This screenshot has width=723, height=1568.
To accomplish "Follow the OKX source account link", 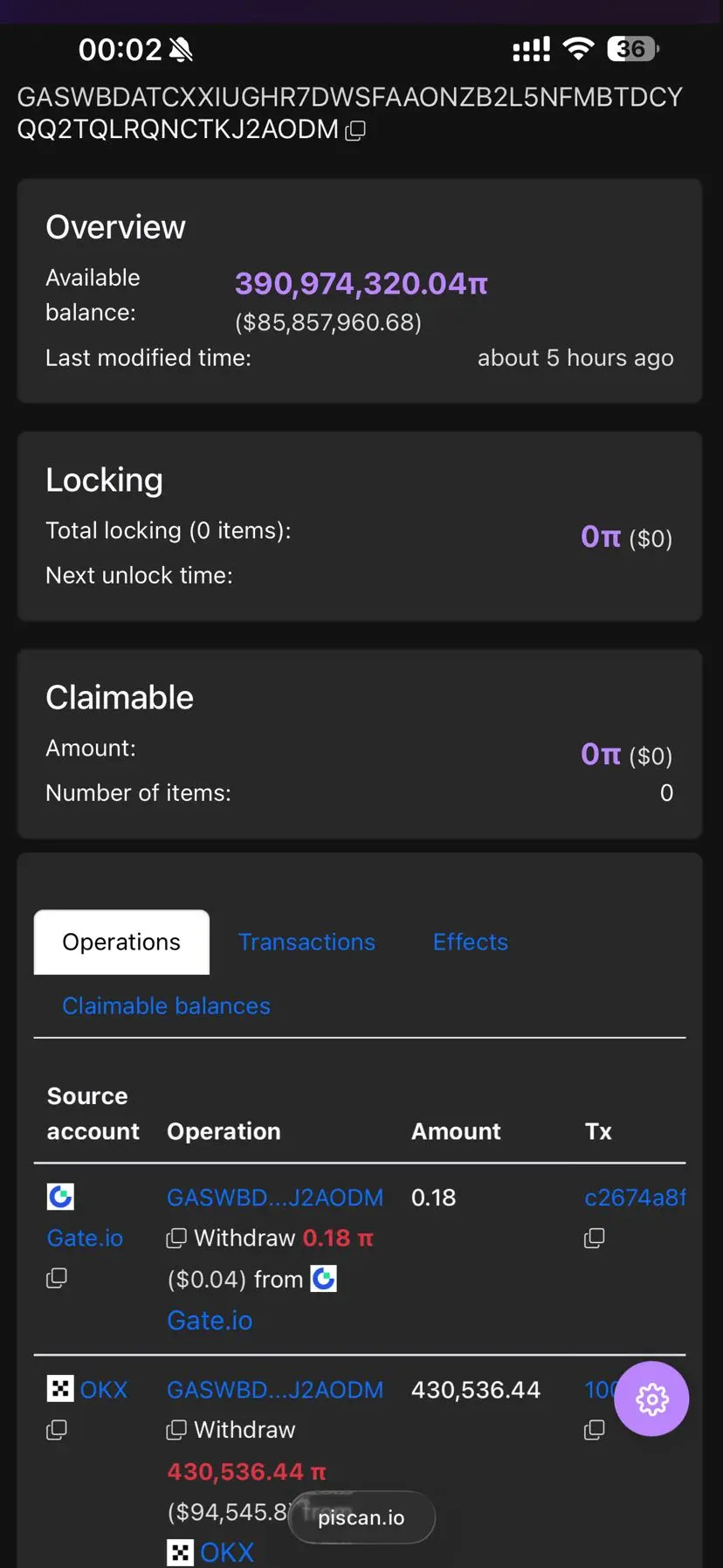I will tap(104, 1390).
